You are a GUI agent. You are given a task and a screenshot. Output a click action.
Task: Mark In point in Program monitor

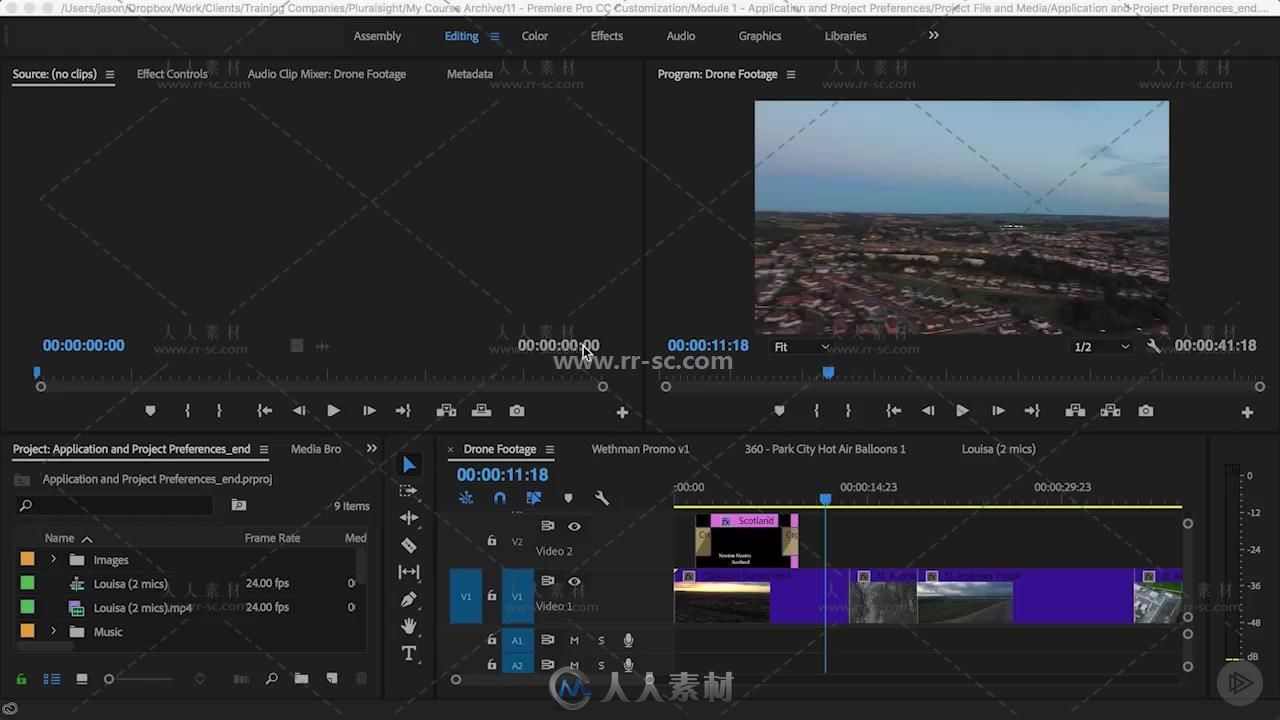816,411
